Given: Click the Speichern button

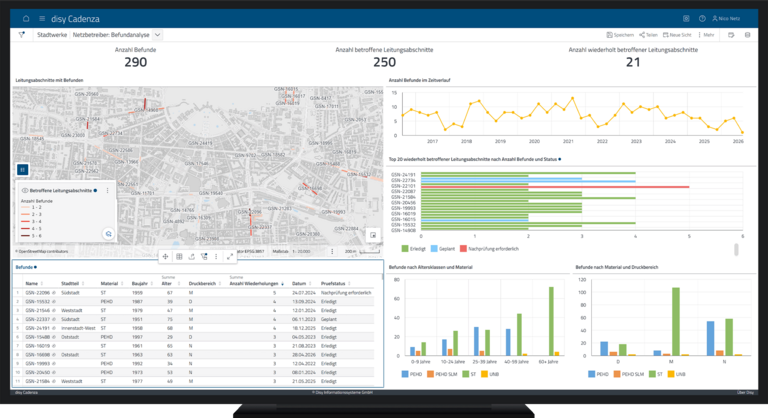Looking at the screenshot, I should [620, 35].
